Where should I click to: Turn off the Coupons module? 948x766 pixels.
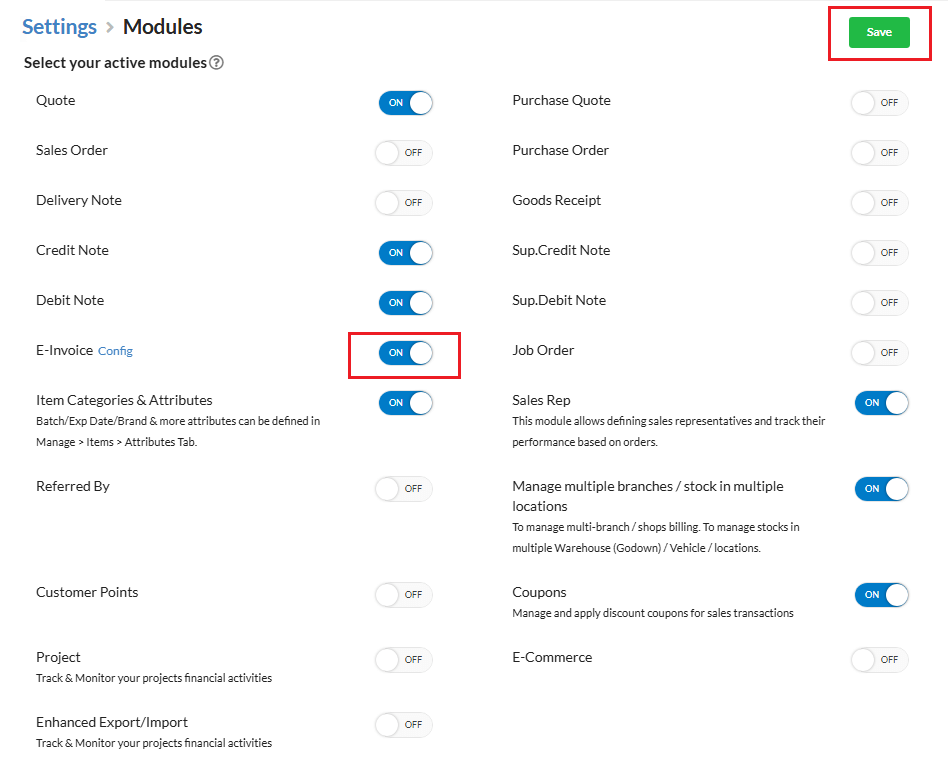point(881,594)
